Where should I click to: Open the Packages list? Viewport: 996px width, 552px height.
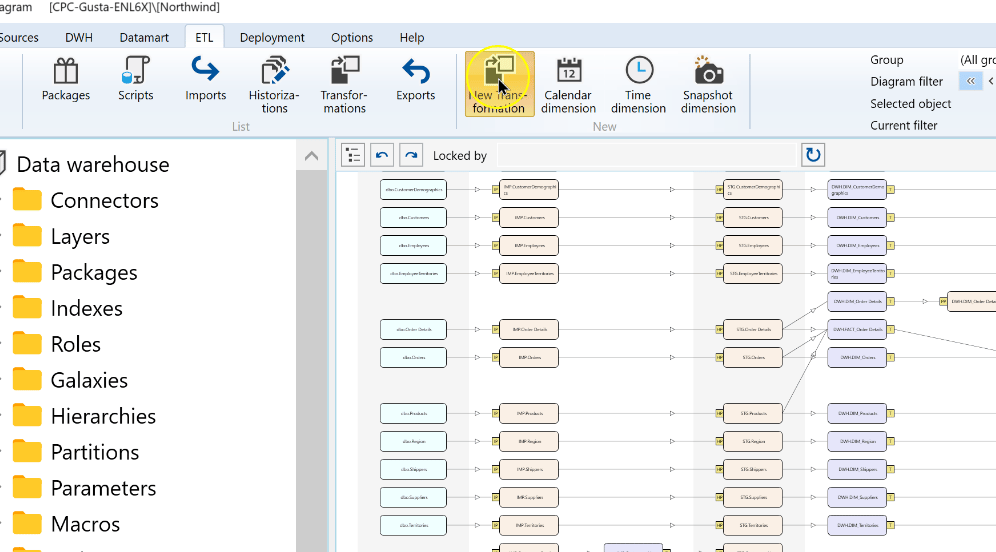65,79
